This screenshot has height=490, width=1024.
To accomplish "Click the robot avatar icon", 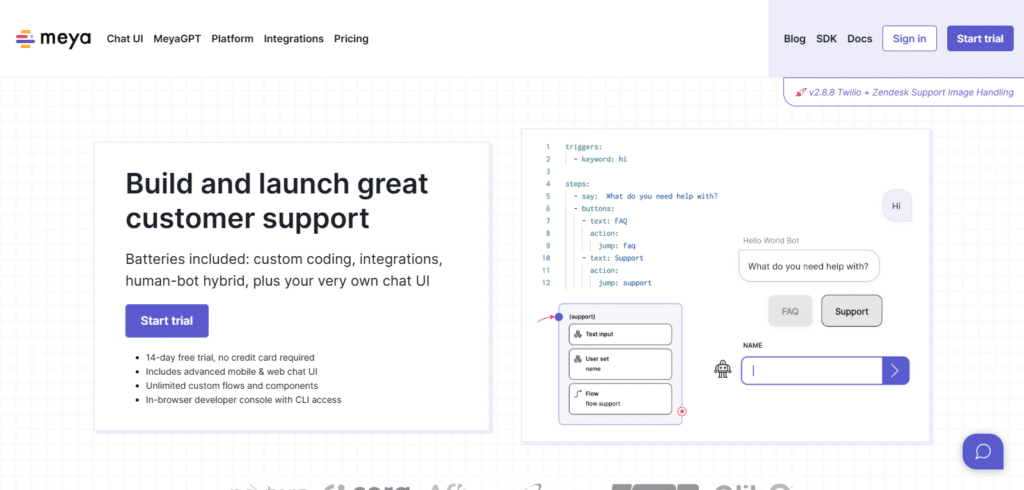I will coord(722,370).
